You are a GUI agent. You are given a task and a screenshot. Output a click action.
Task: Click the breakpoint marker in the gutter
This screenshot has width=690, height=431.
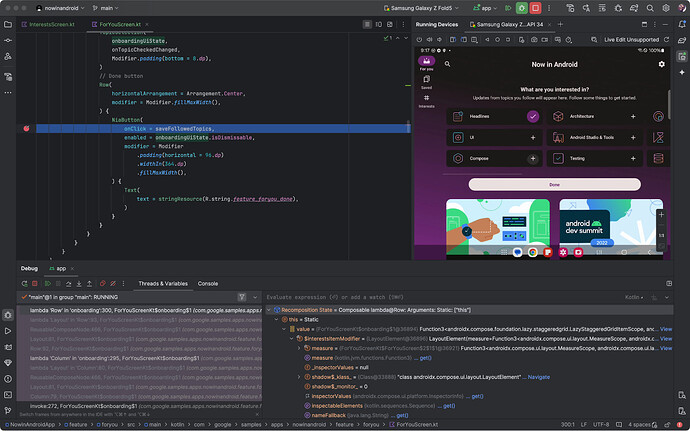click(26, 129)
